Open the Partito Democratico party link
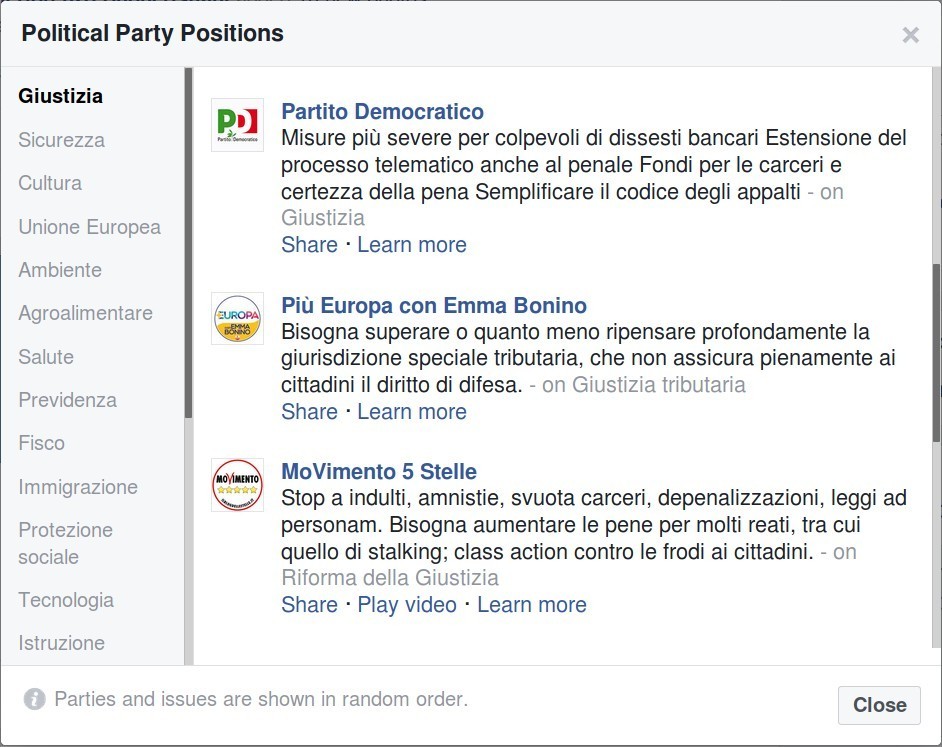The height and width of the screenshot is (747, 942). [x=382, y=112]
